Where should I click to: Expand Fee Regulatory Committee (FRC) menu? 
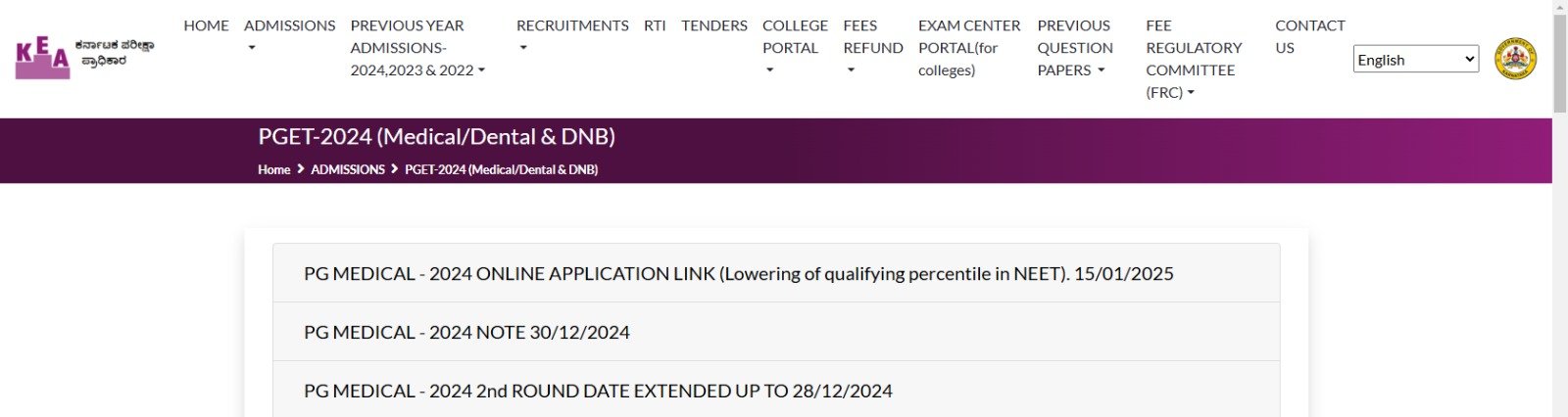(1193, 59)
